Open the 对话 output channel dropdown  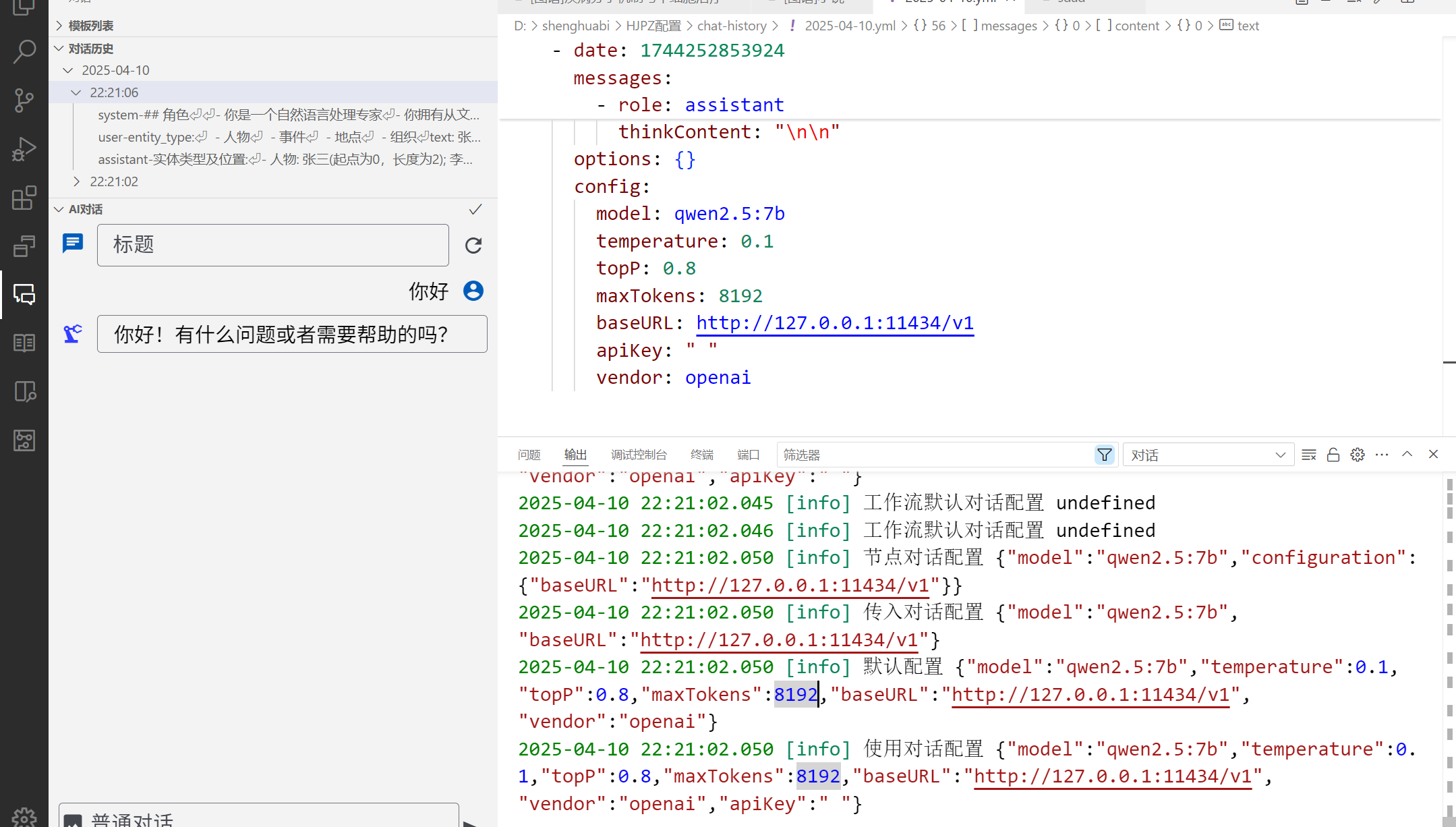1209,455
